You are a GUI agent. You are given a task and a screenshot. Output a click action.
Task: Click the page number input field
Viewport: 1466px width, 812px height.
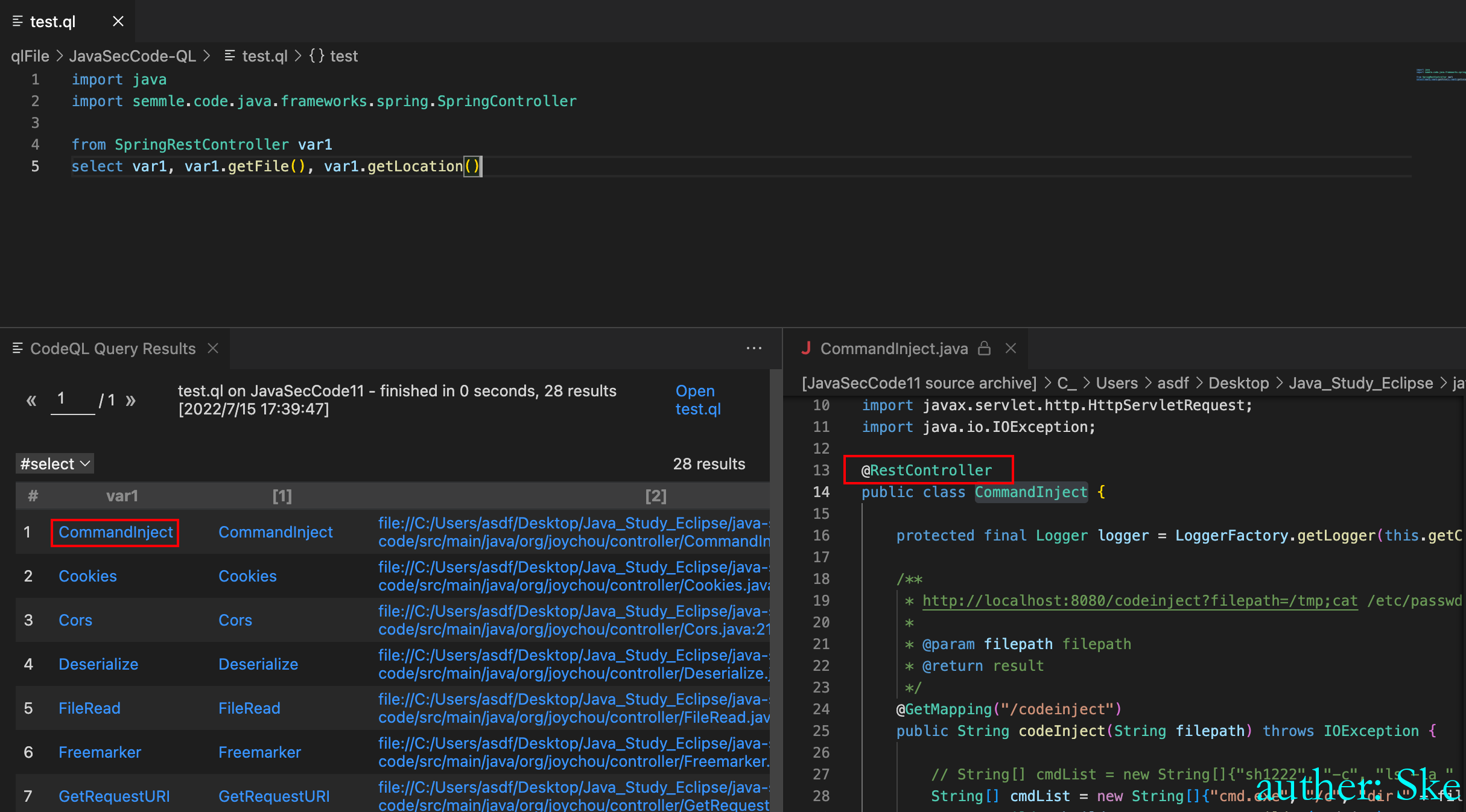pyautogui.click(x=73, y=399)
